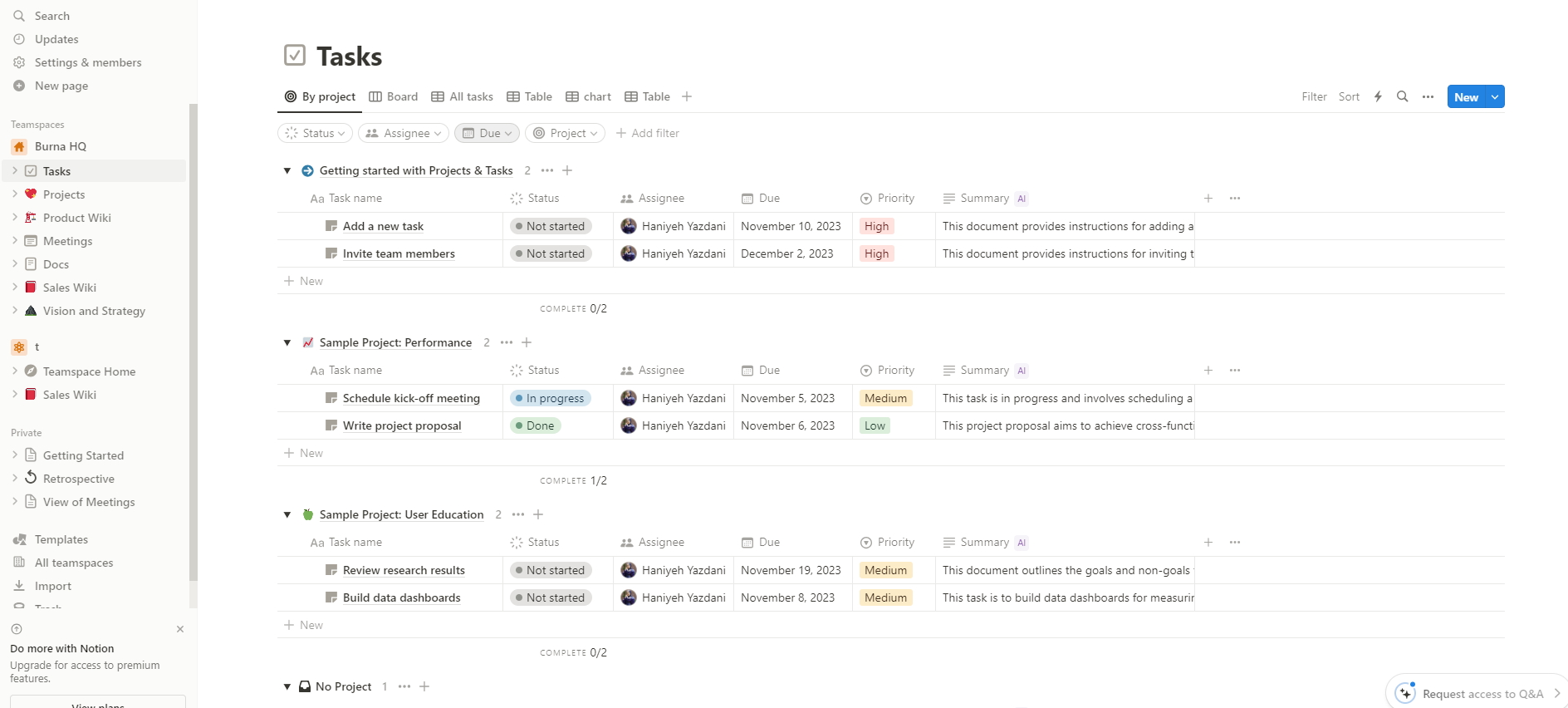Switch to the By project view tab
Viewport: 1568px width, 708px height.
click(x=320, y=96)
